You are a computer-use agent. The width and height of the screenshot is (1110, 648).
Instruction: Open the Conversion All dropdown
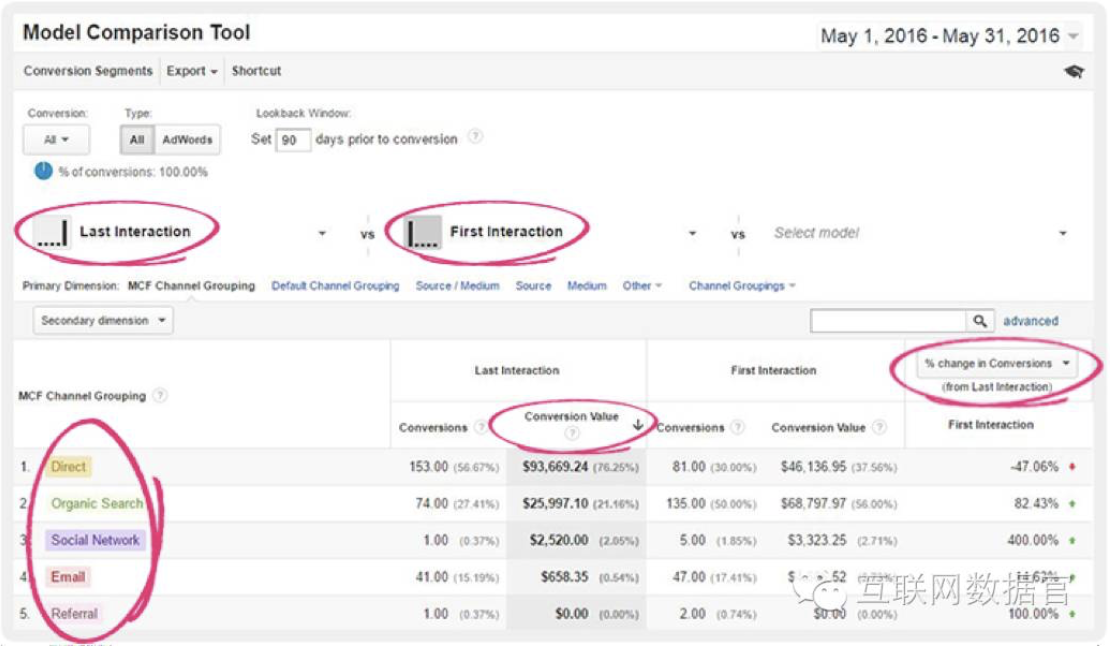click(56, 140)
